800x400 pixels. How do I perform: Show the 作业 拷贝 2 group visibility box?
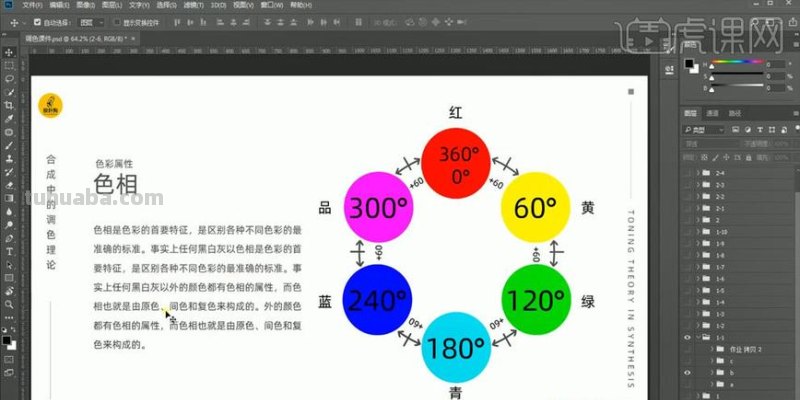tap(687, 349)
